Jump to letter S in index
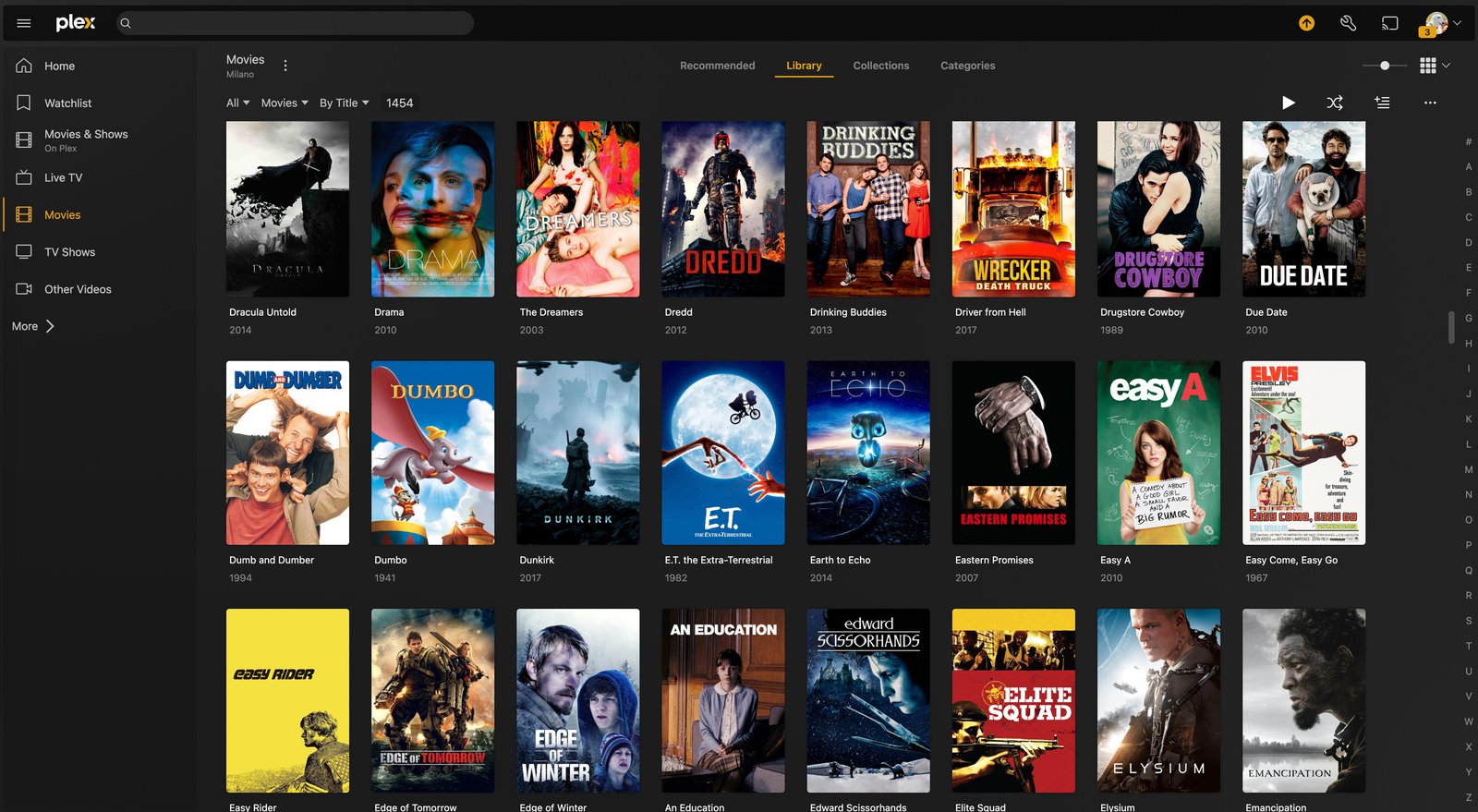 pyautogui.click(x=1469, y=621)
